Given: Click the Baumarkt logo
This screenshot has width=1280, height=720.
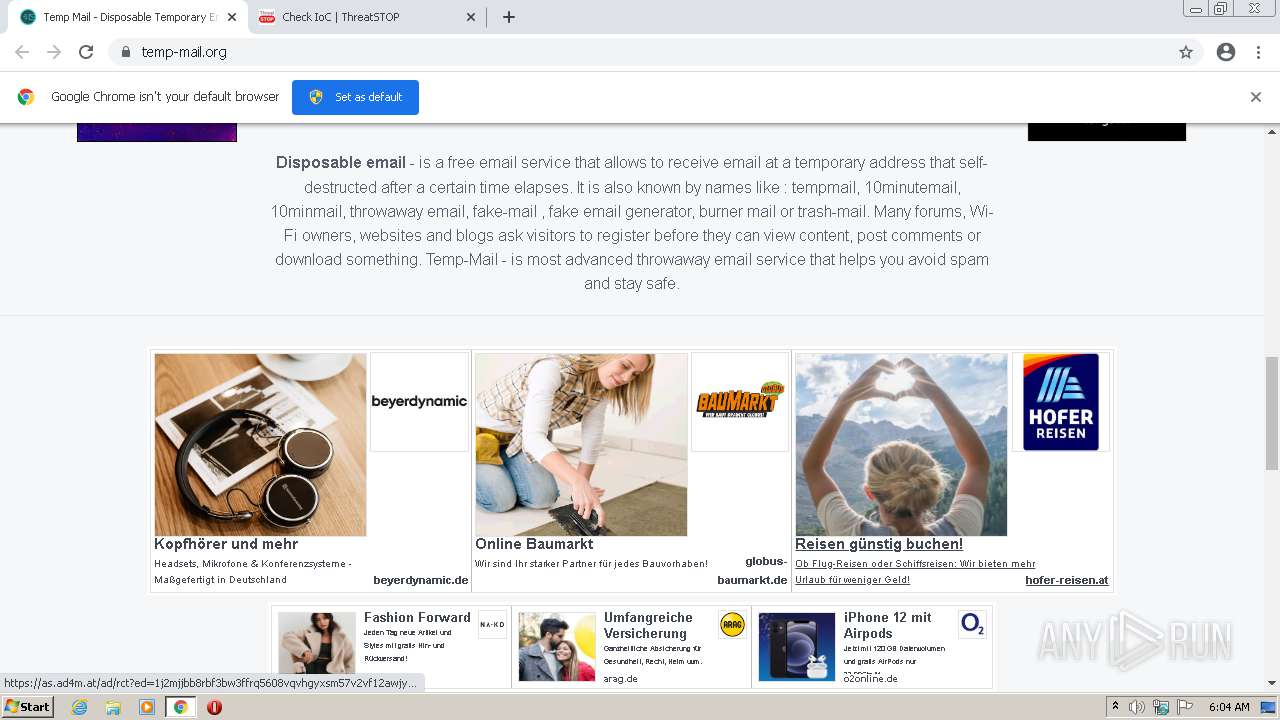Looking at the screenshot, I should pos(740,401).
